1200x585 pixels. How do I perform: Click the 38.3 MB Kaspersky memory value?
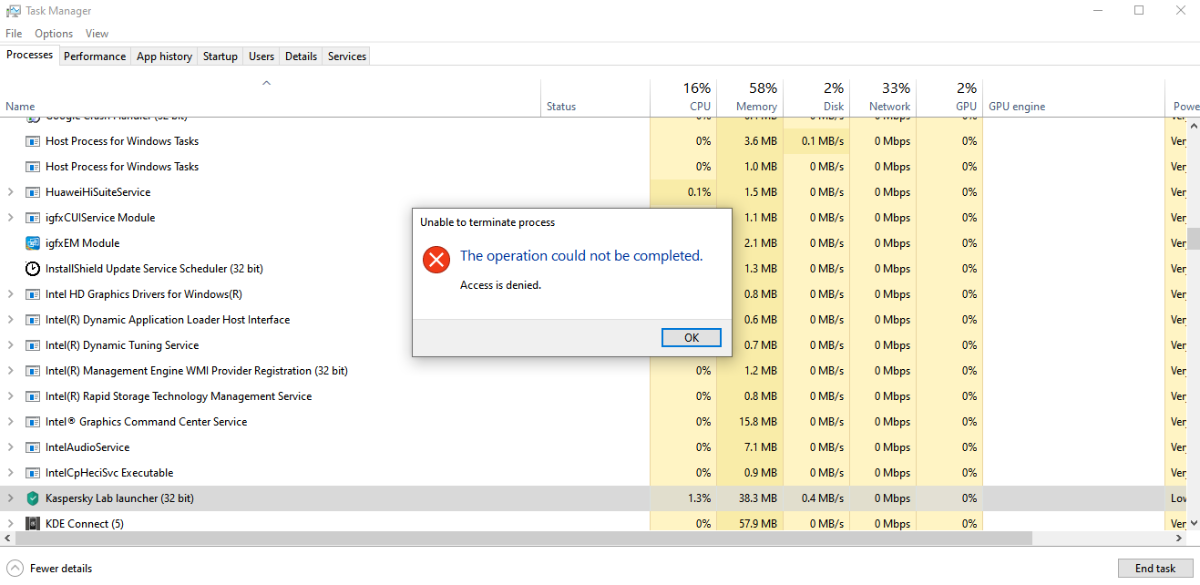click(757, 498)
